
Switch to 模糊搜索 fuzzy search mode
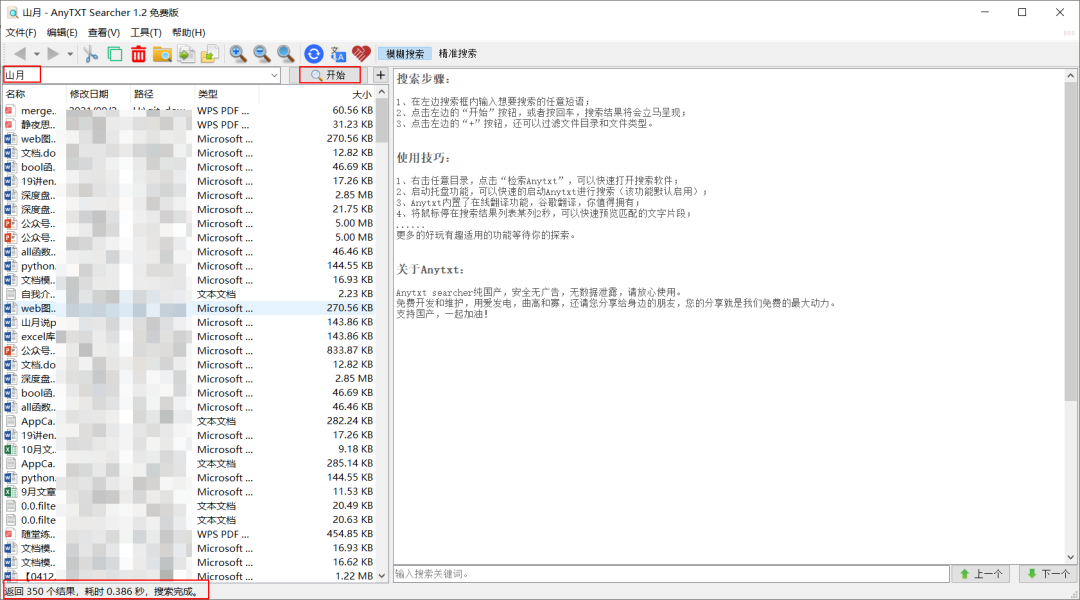click(405, 54)
